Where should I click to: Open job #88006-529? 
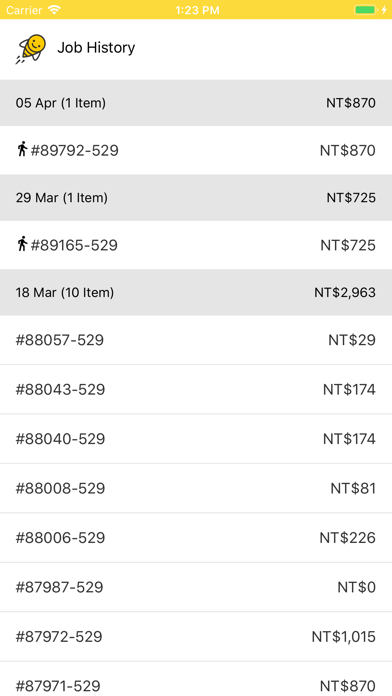pos(196,538)
